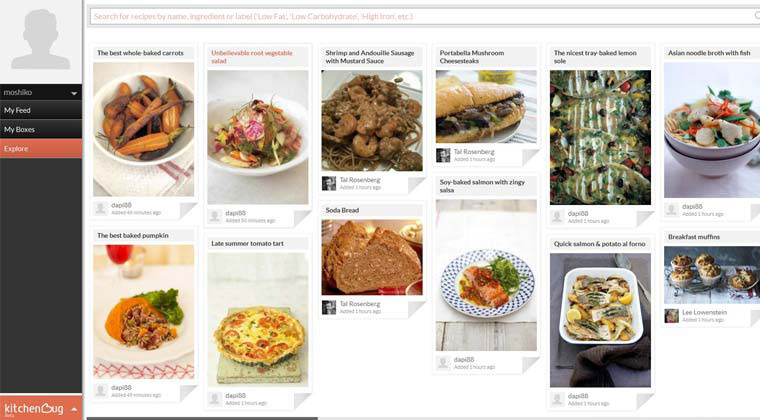Click the page-curl corner on Soda Bread card
The image size is (760, 420).
416,309
